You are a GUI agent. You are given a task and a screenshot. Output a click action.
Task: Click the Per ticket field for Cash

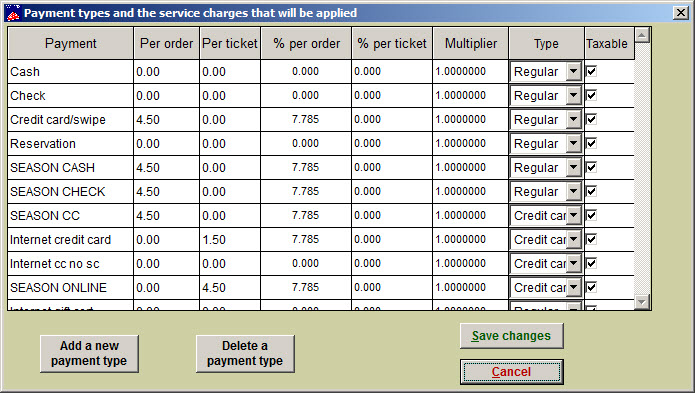(x=230, y=71)
